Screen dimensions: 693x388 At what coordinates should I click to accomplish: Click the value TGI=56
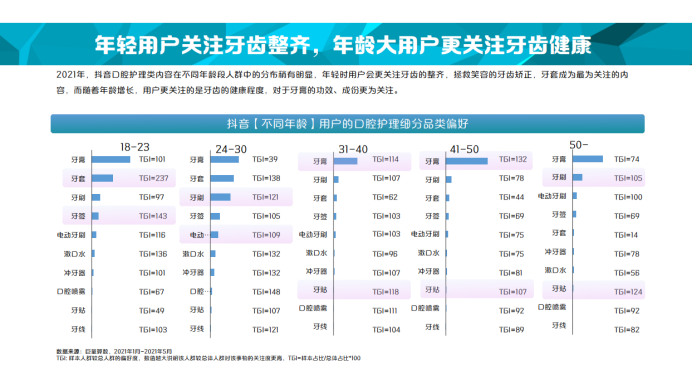[x=627, y=273]
